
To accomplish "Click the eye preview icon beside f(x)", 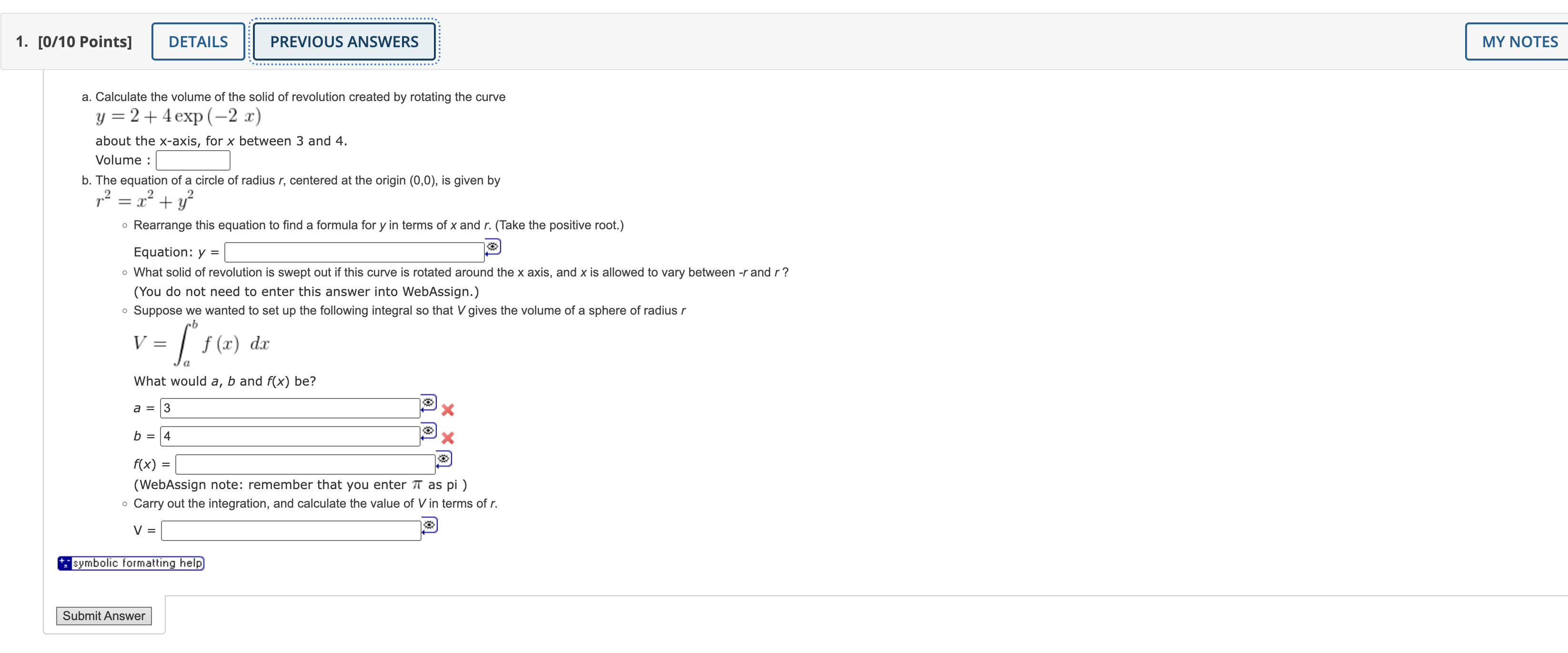I will [x=443, y=459].
